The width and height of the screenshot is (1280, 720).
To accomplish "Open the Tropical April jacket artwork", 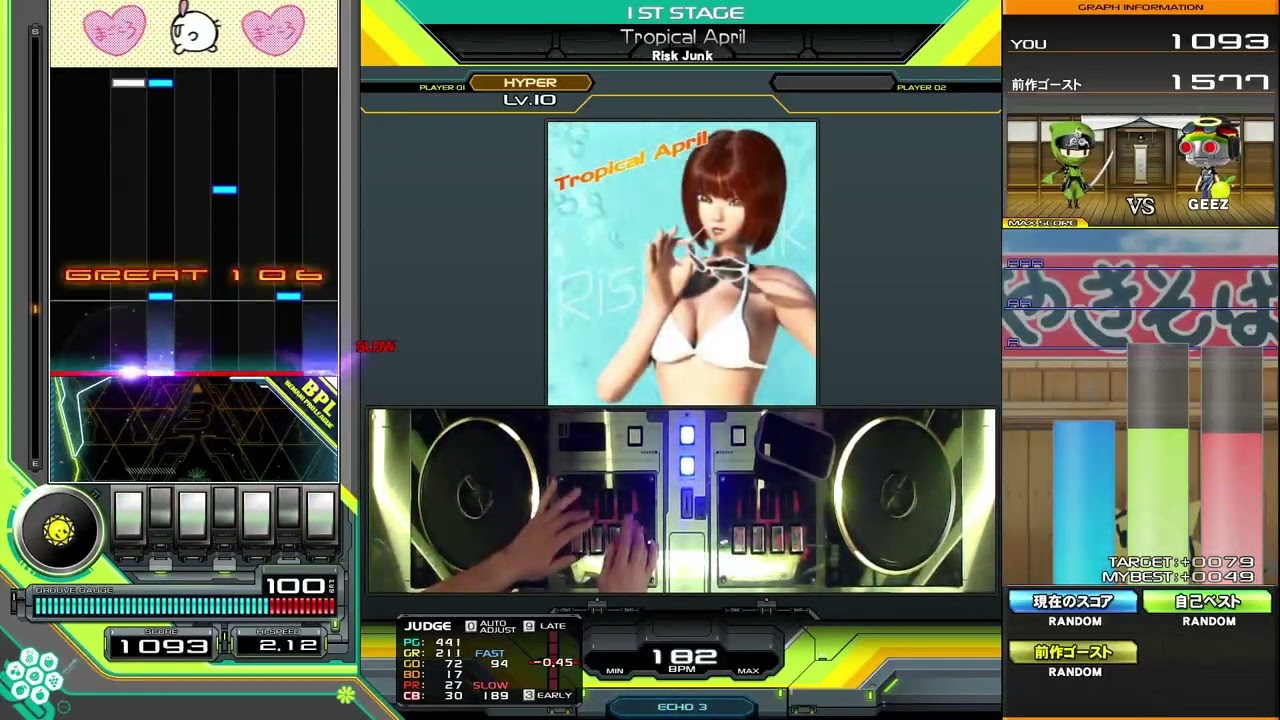I will [682, 263].
